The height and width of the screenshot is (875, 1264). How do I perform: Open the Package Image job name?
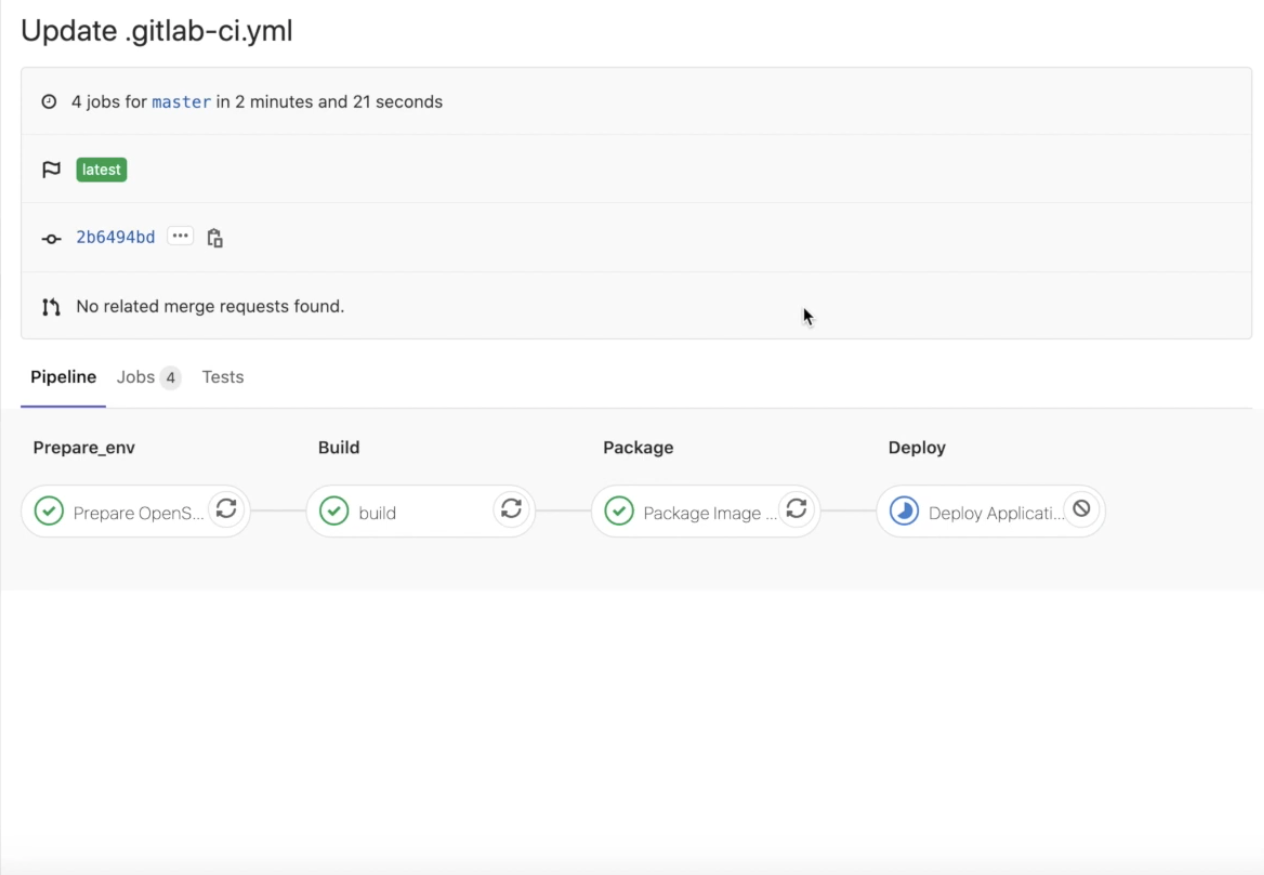tap(709, 513)
